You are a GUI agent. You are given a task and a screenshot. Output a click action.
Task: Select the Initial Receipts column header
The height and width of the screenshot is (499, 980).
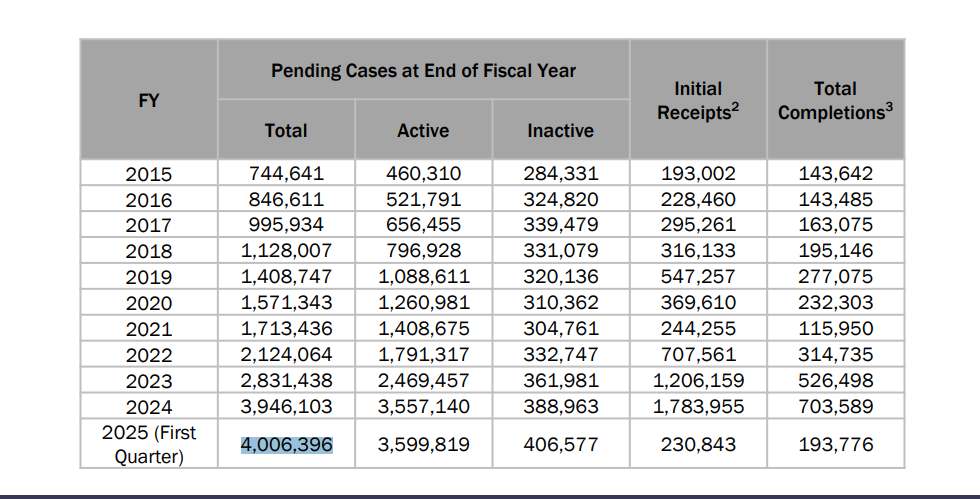click(x=698, y=101)
